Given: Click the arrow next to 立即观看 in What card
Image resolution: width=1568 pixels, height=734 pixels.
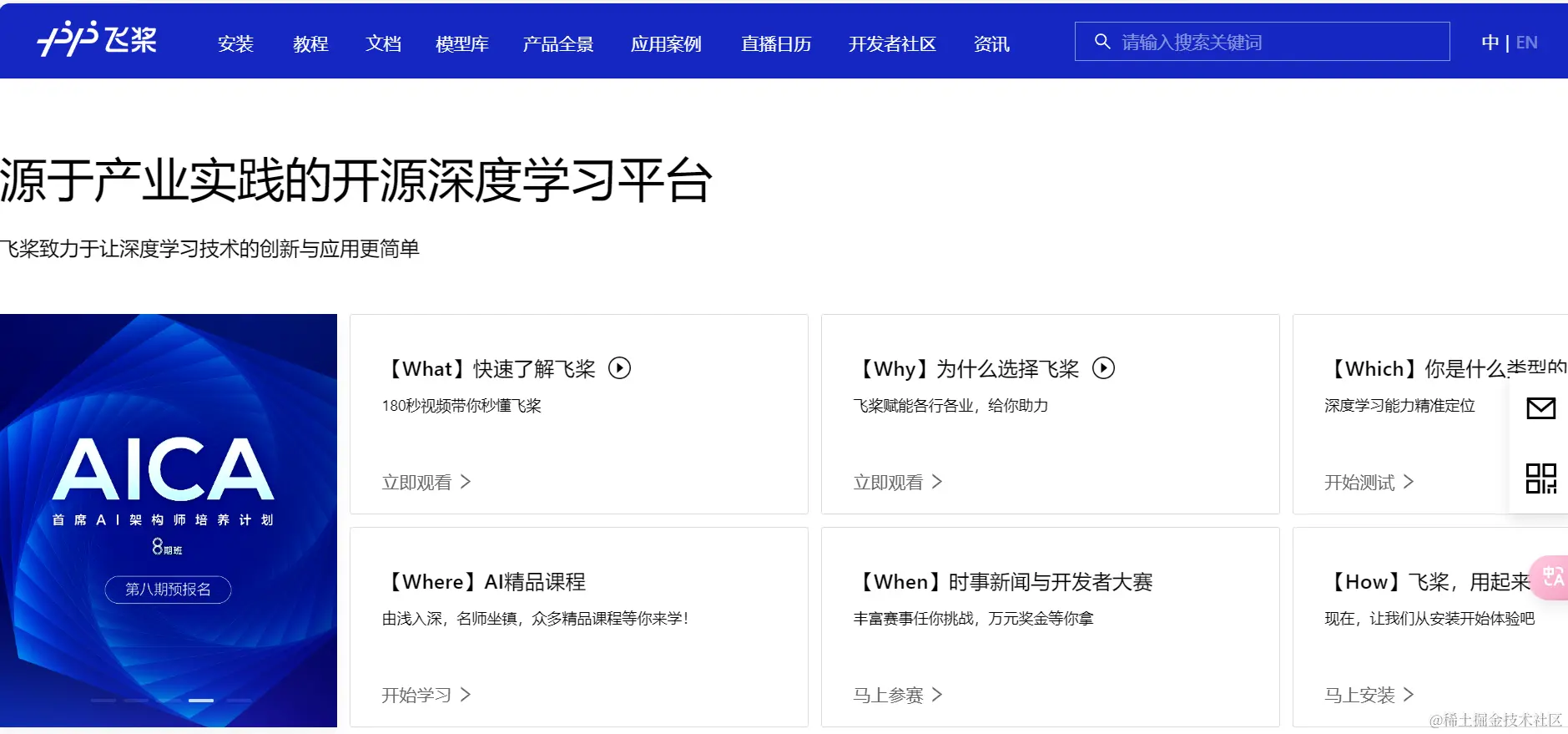Looking at the screenshot, I should point(466,482).
